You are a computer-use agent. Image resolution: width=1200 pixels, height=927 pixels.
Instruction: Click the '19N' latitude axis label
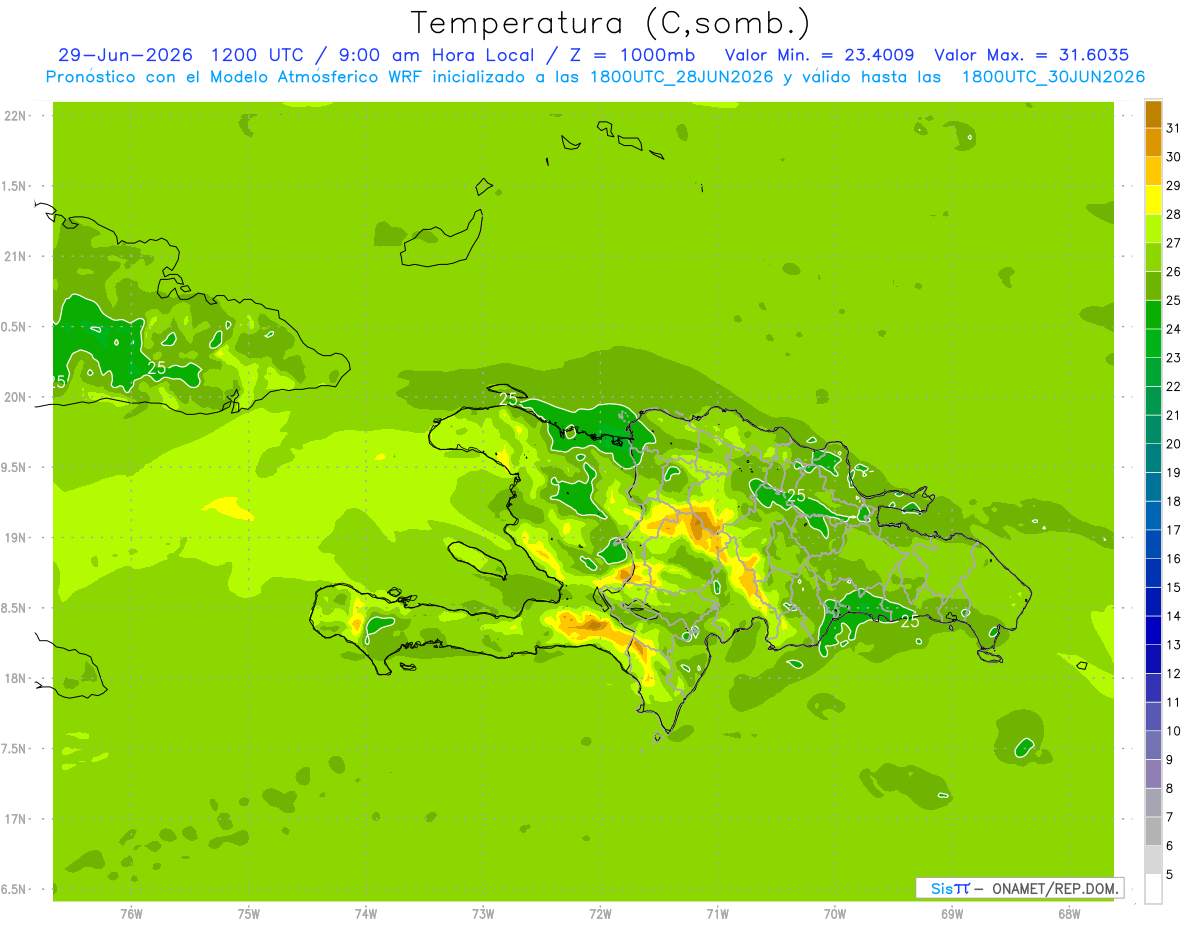click(14, 538)
